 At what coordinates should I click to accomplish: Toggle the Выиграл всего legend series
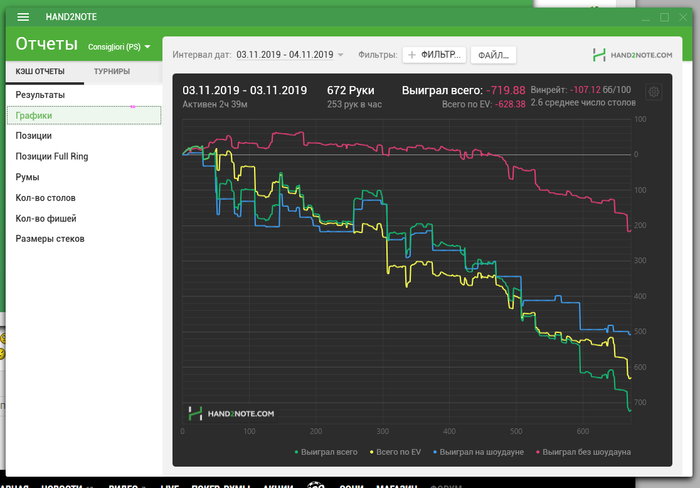(x=326, y=452)
